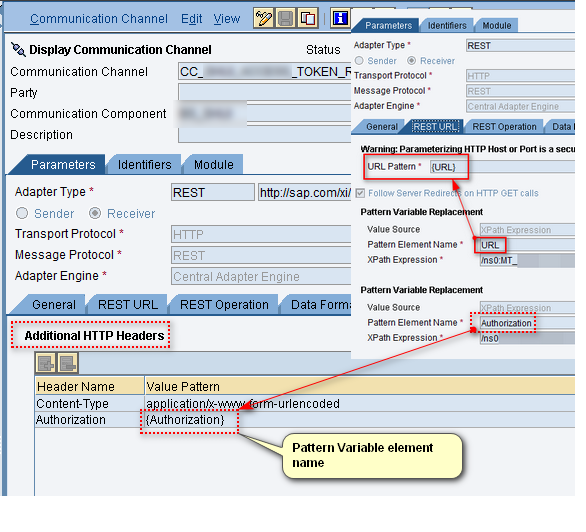Viewport: 586px width, 532px height.
Task: Click the Pattern Element Name Authorization field
Action: pyautogui.click(x=527, y=323)
